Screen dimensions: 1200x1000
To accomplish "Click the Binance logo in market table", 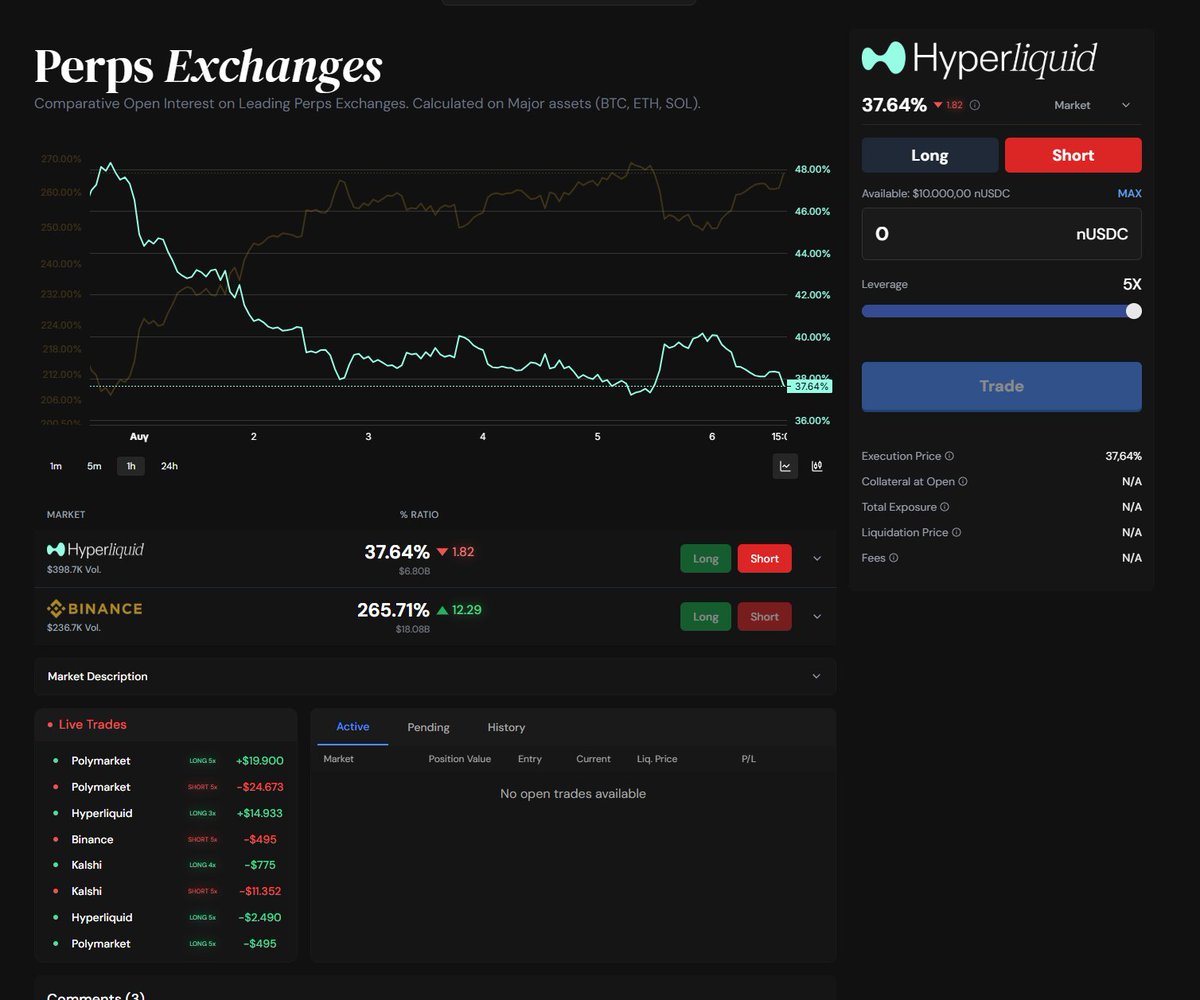I will (95, 608).
